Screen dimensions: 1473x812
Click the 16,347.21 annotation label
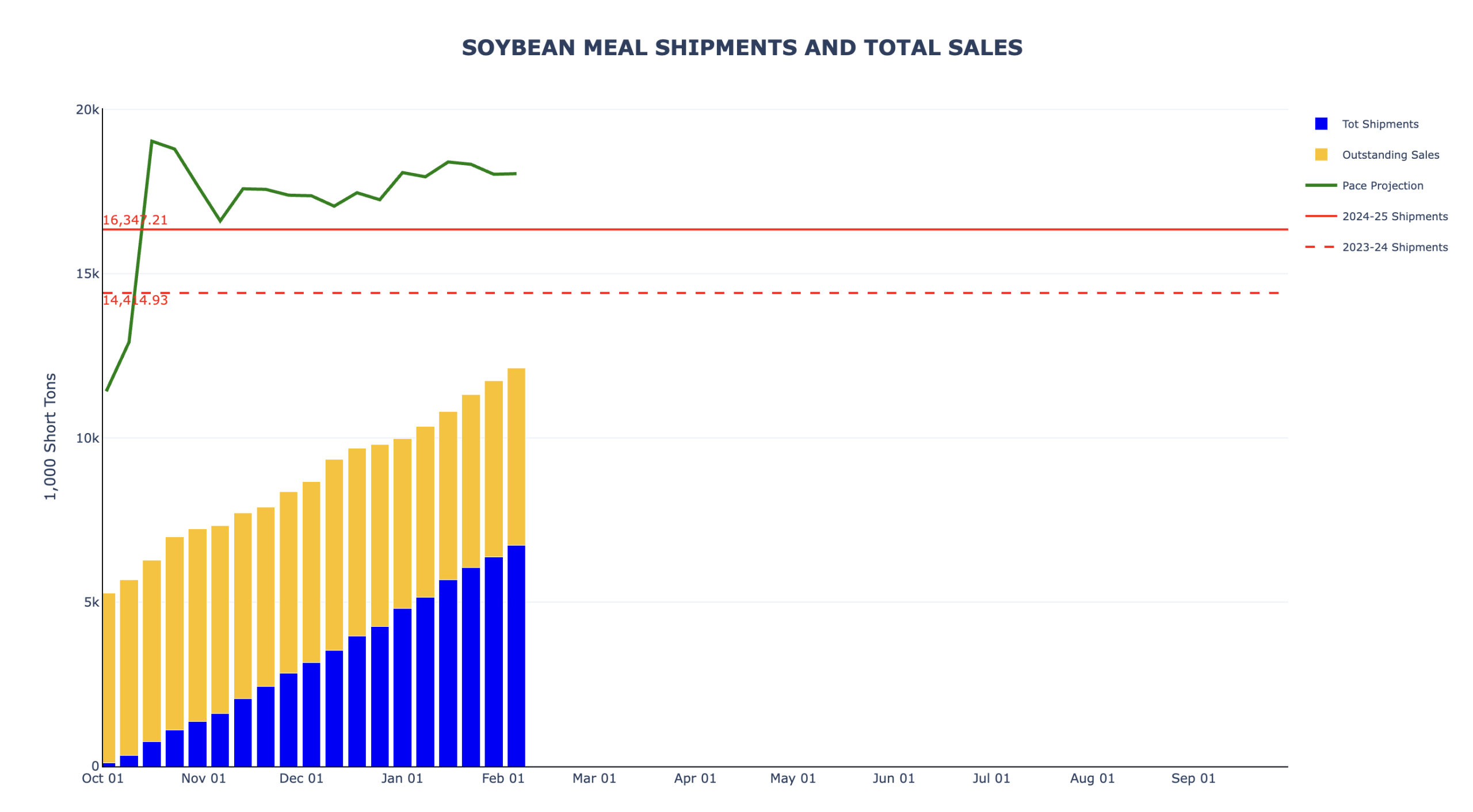(135, 220)
